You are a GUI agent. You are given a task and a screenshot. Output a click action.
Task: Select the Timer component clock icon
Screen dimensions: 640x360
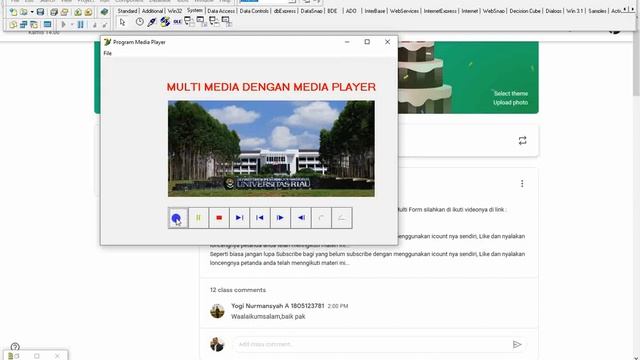tap(140, 22)
